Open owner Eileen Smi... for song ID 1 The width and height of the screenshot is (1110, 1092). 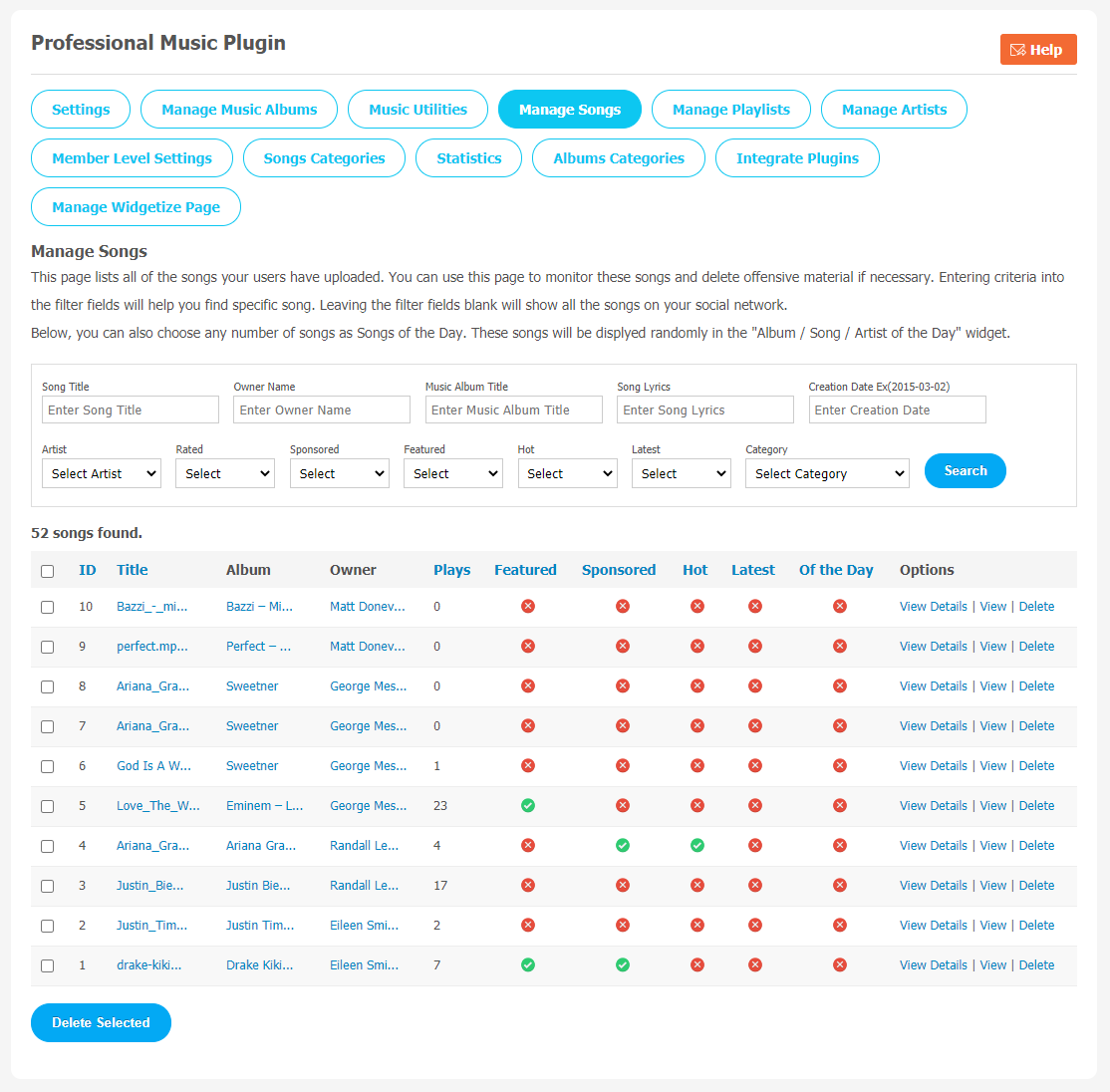[x=364, y=964]
